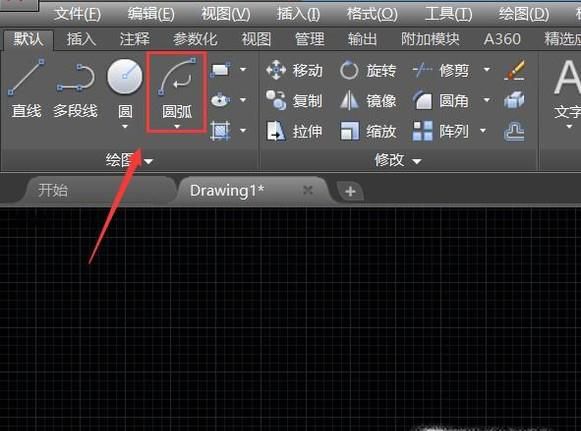Expand the 阵列 array dropdown arrow
Viewport: 581px width, 431px height.
point(483,130)
